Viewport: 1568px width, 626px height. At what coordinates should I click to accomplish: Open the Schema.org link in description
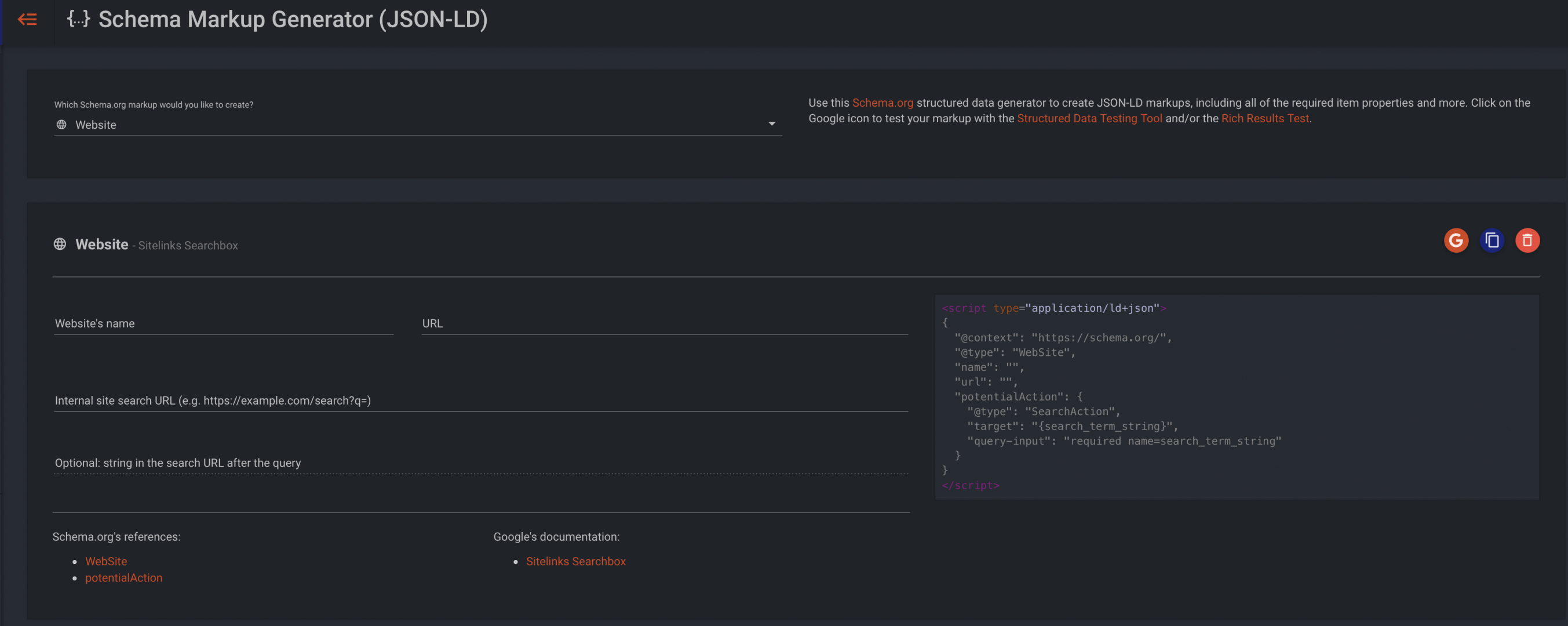(x=882, y=102)
